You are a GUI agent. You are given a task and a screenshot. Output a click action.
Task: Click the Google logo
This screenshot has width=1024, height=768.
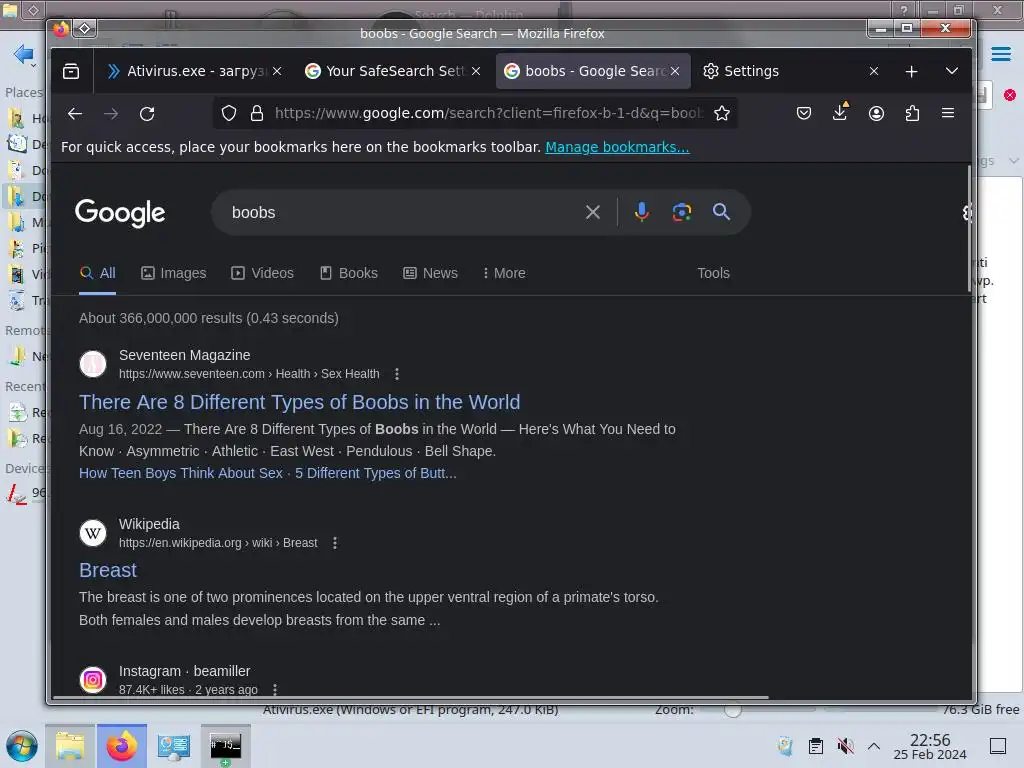[120, 213]
